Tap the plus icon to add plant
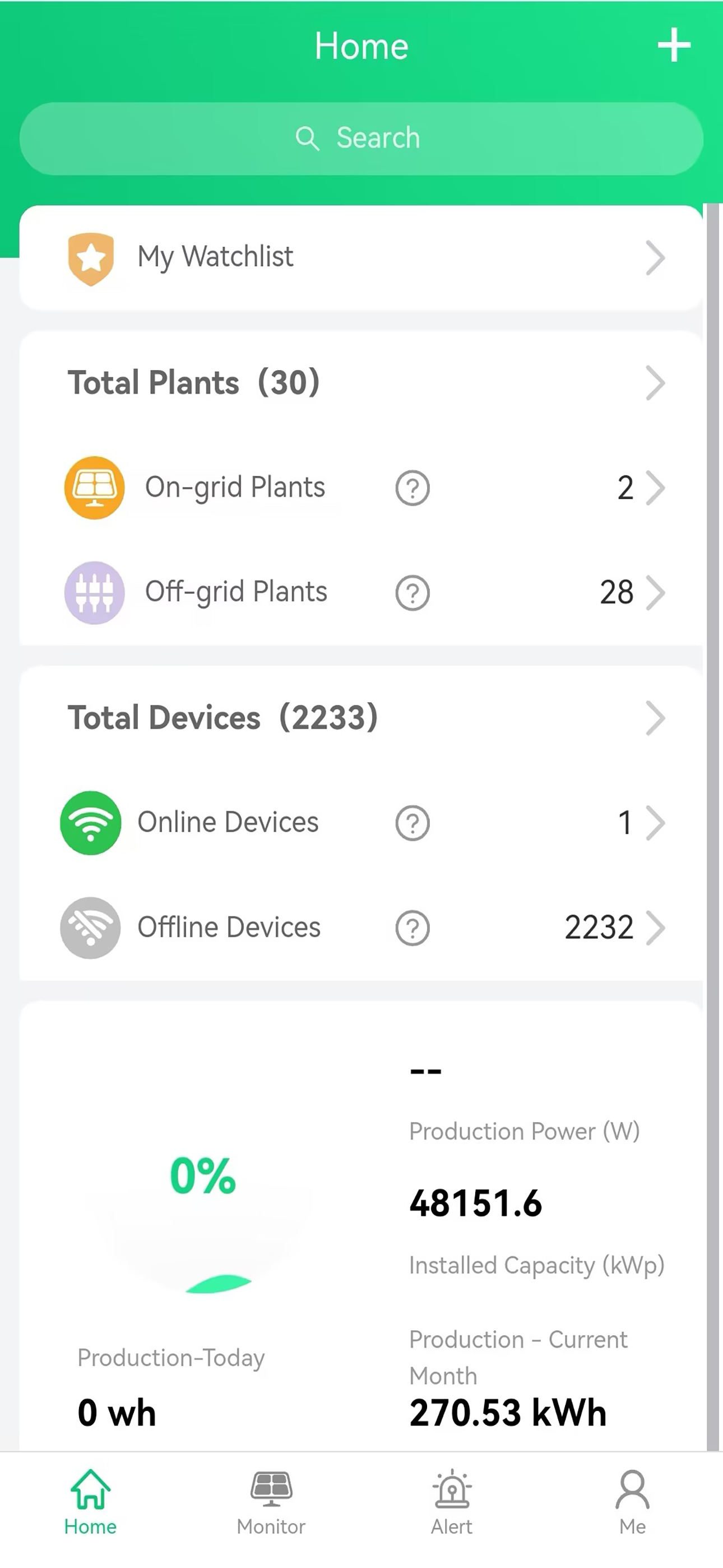The width and height of the screenshot is (723, 1568). pos(674,45)
